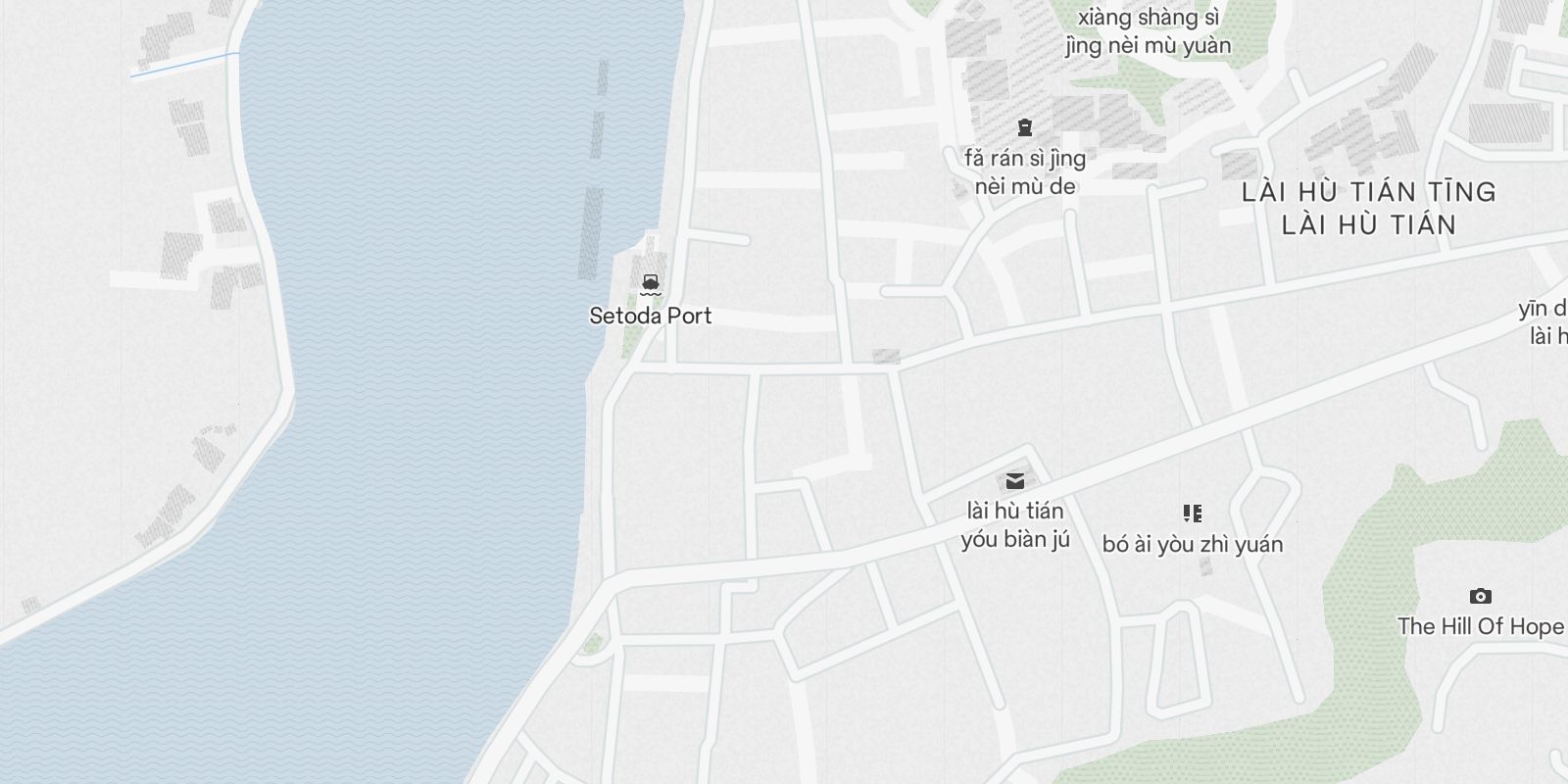Select the LÀI HÙ TIÁN TĪNG district label
The width and height of the screenshot is (1568, 784).
1369,191
